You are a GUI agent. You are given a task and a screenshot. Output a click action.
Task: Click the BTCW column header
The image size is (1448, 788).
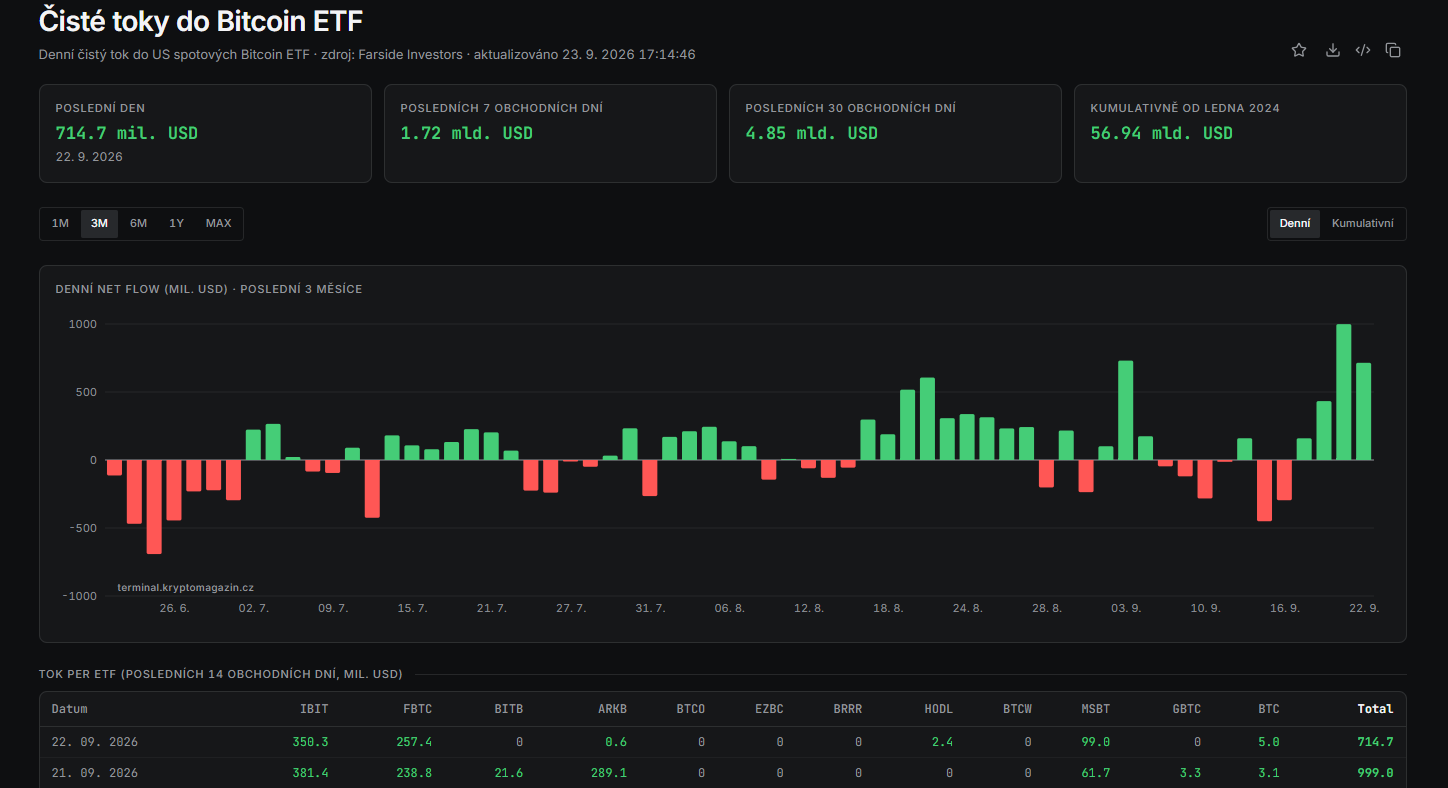1017,709
